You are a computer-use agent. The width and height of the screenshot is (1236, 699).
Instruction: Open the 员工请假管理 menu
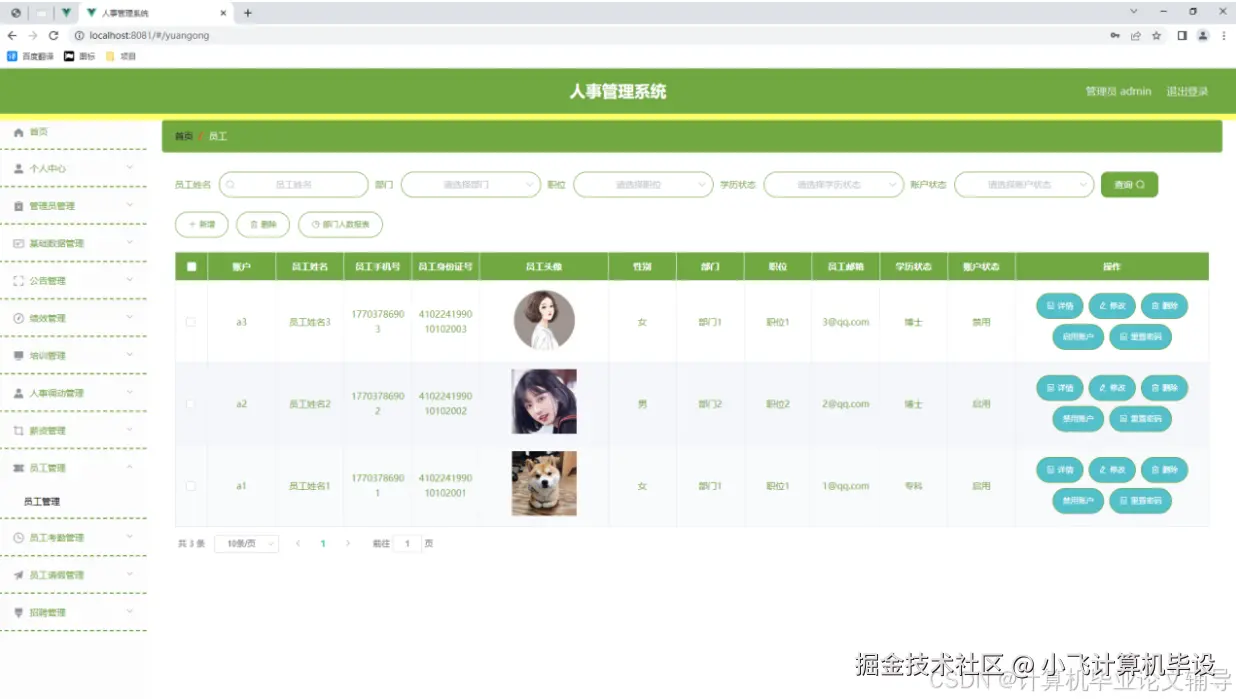pos(73,575)
